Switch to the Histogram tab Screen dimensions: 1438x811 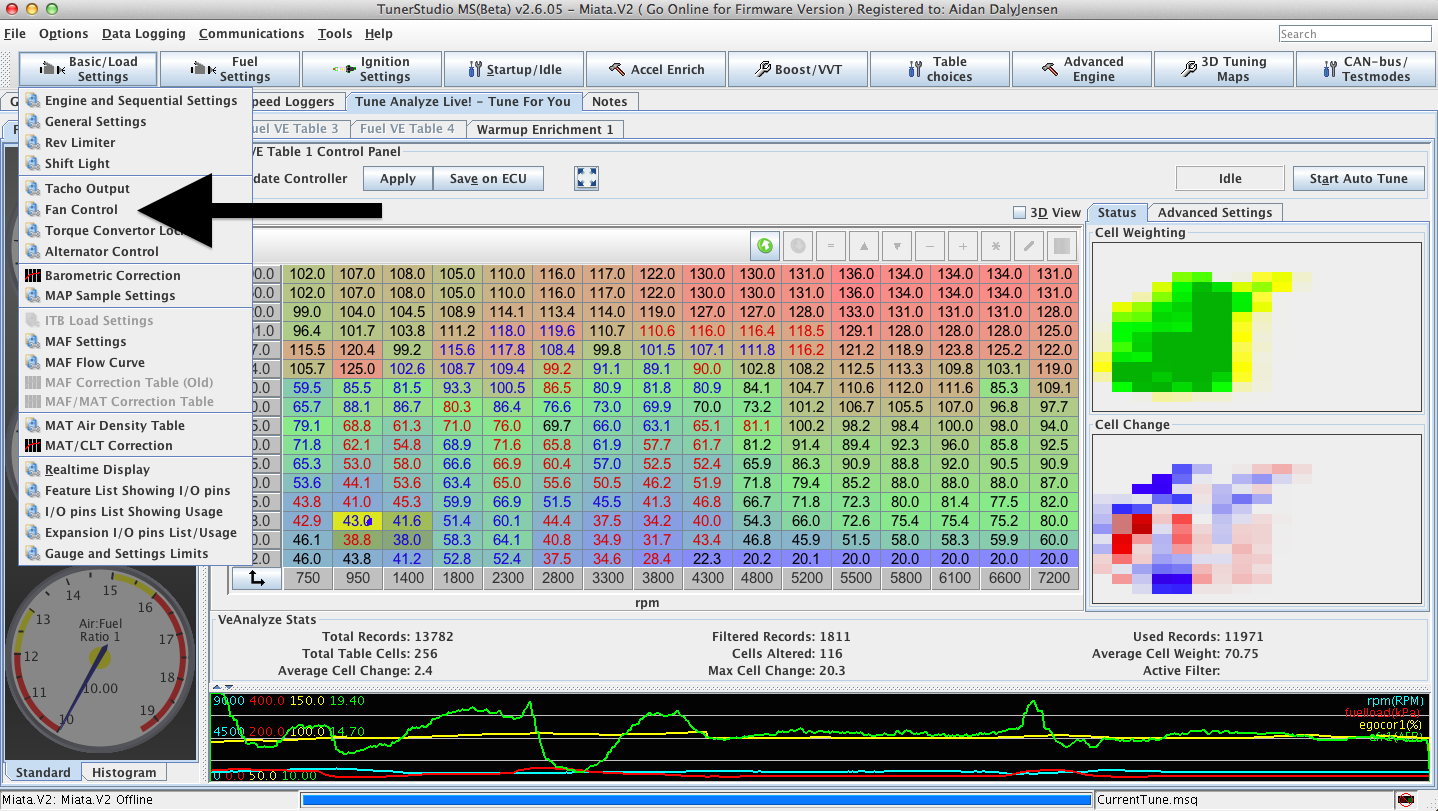(124, 772)
